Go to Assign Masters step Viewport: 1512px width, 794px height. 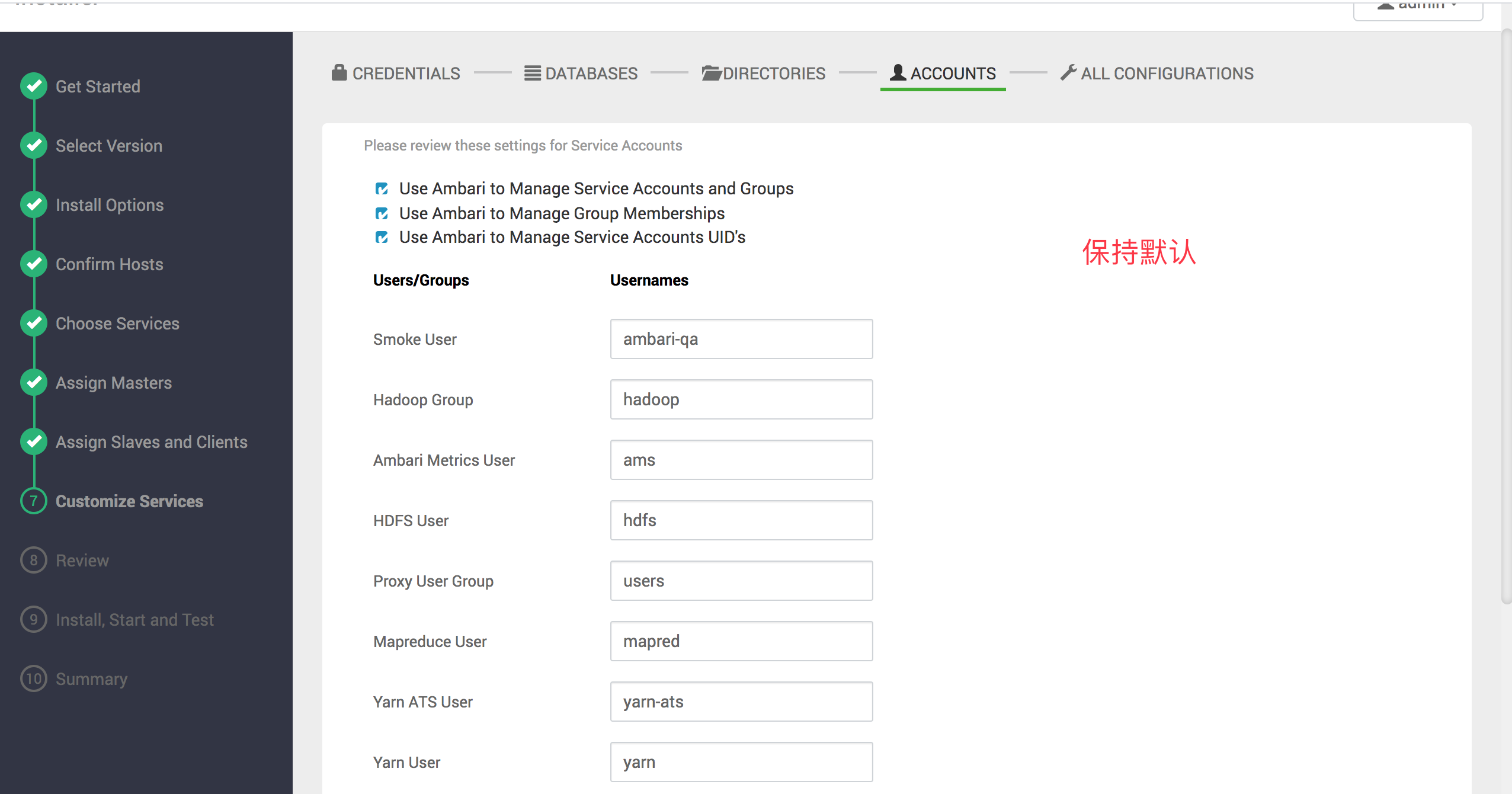(114, 383)
